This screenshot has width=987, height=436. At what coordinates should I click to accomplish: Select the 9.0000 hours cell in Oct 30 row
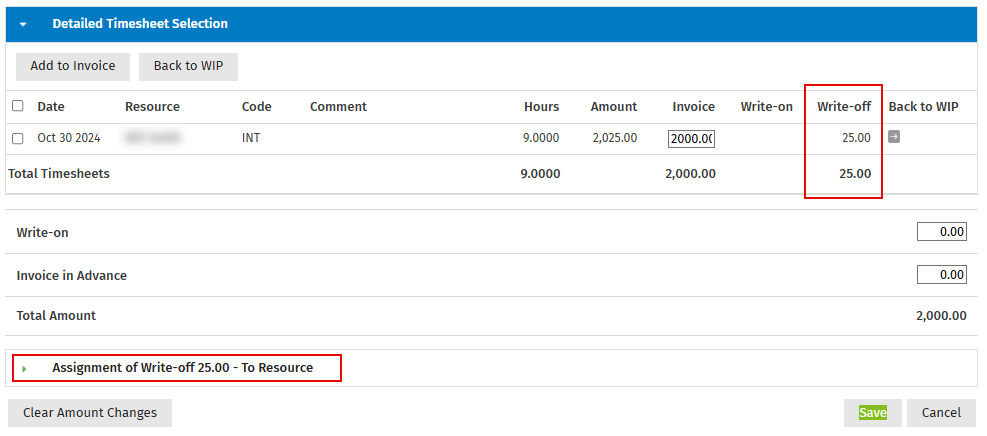coord(541,138)
